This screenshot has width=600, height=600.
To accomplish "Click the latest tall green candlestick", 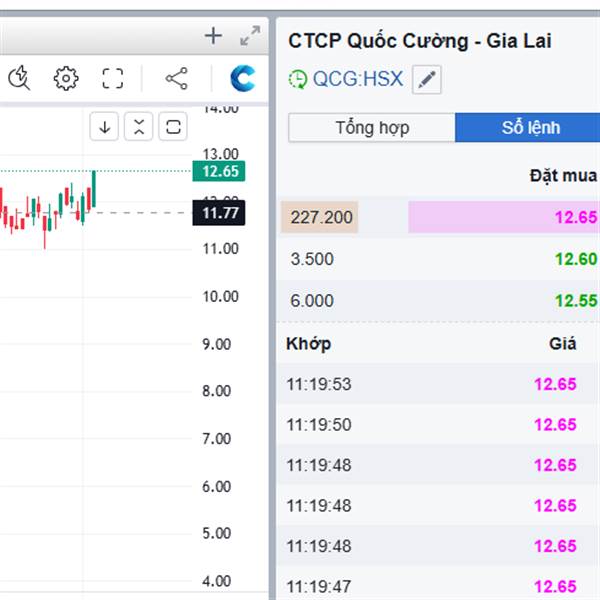I will pos(94,189).
